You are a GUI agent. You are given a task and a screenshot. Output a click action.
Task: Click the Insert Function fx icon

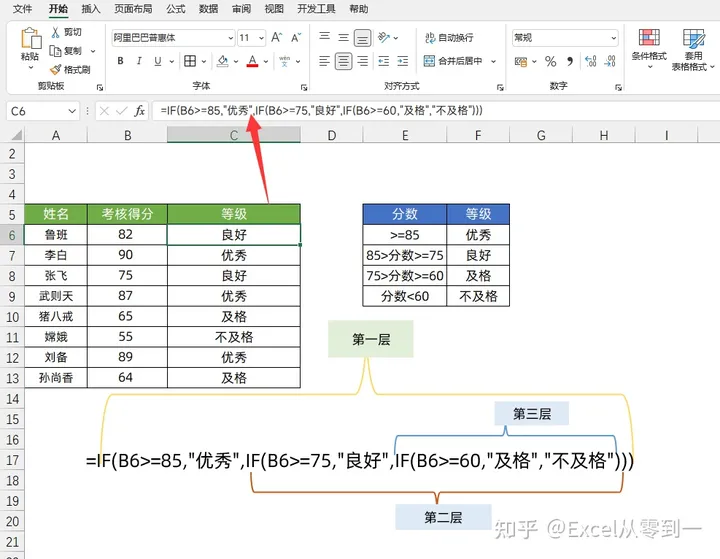click(140, 111)
